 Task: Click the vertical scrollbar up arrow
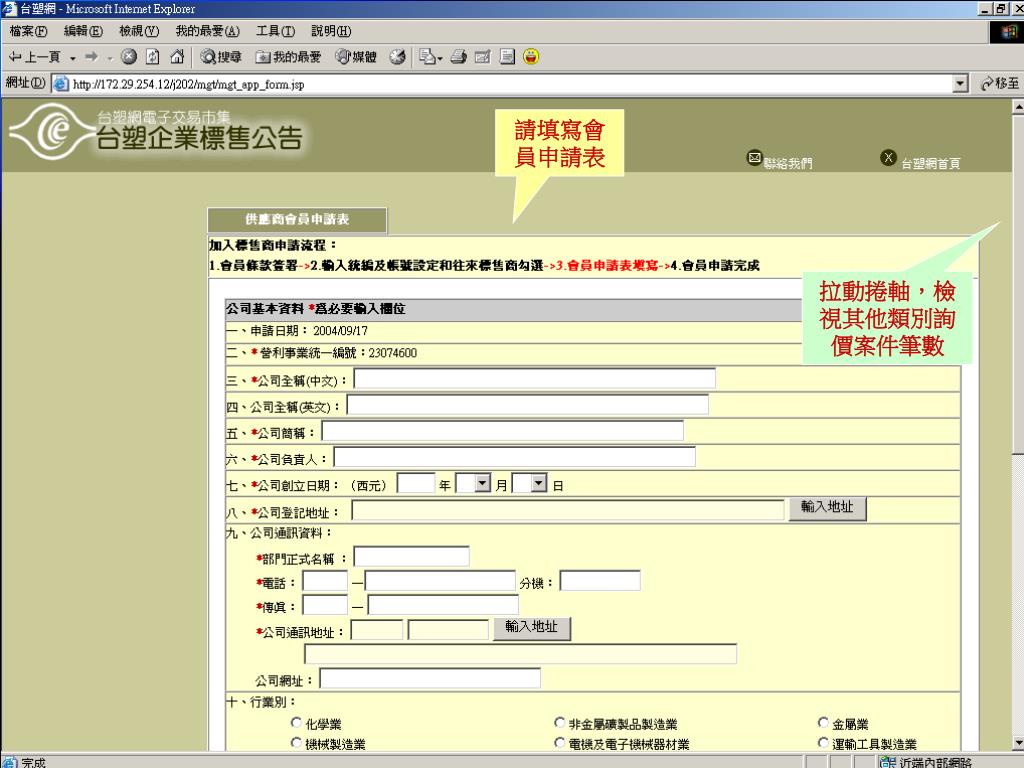click(x=1018, y=105)
